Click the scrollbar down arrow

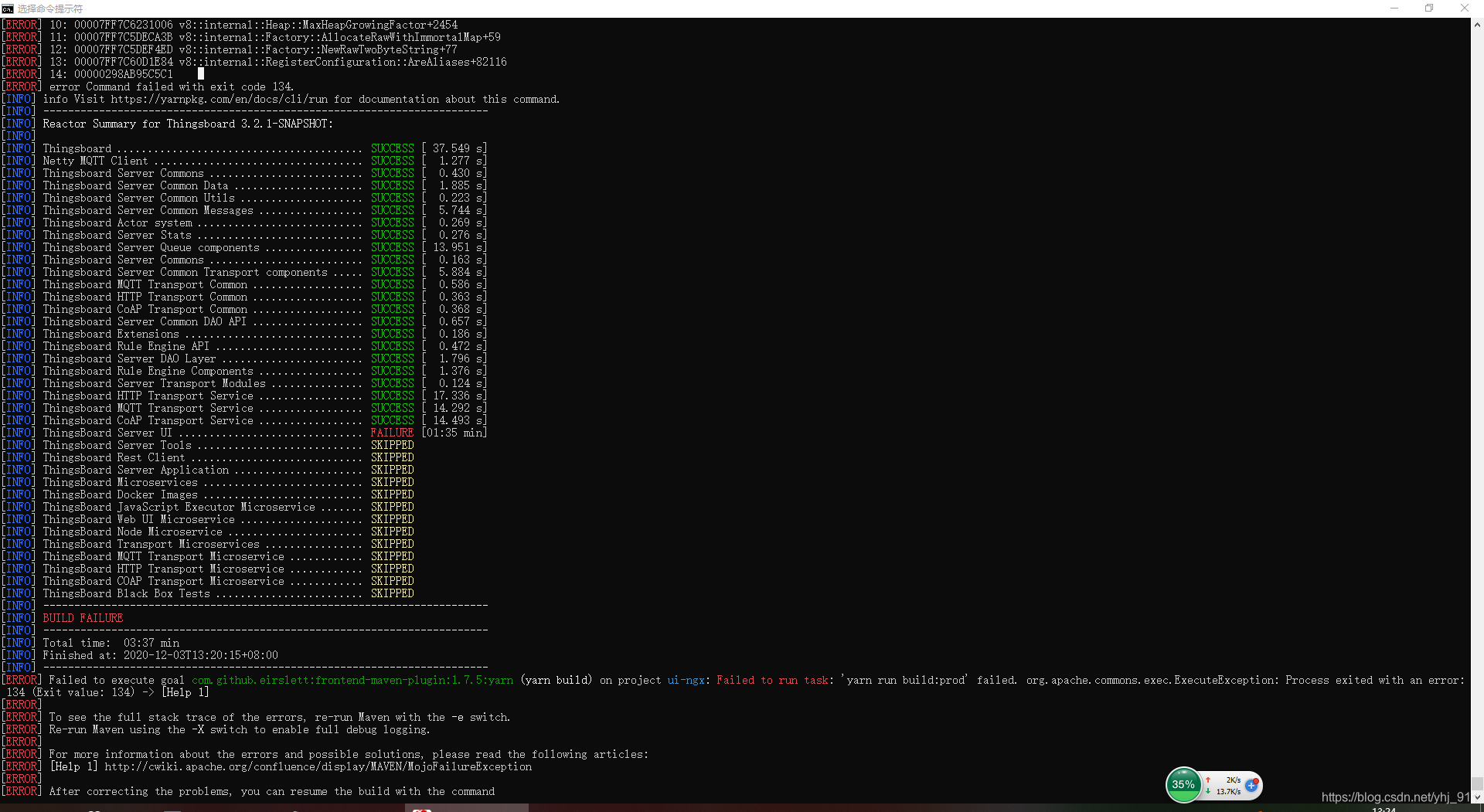1477,797
